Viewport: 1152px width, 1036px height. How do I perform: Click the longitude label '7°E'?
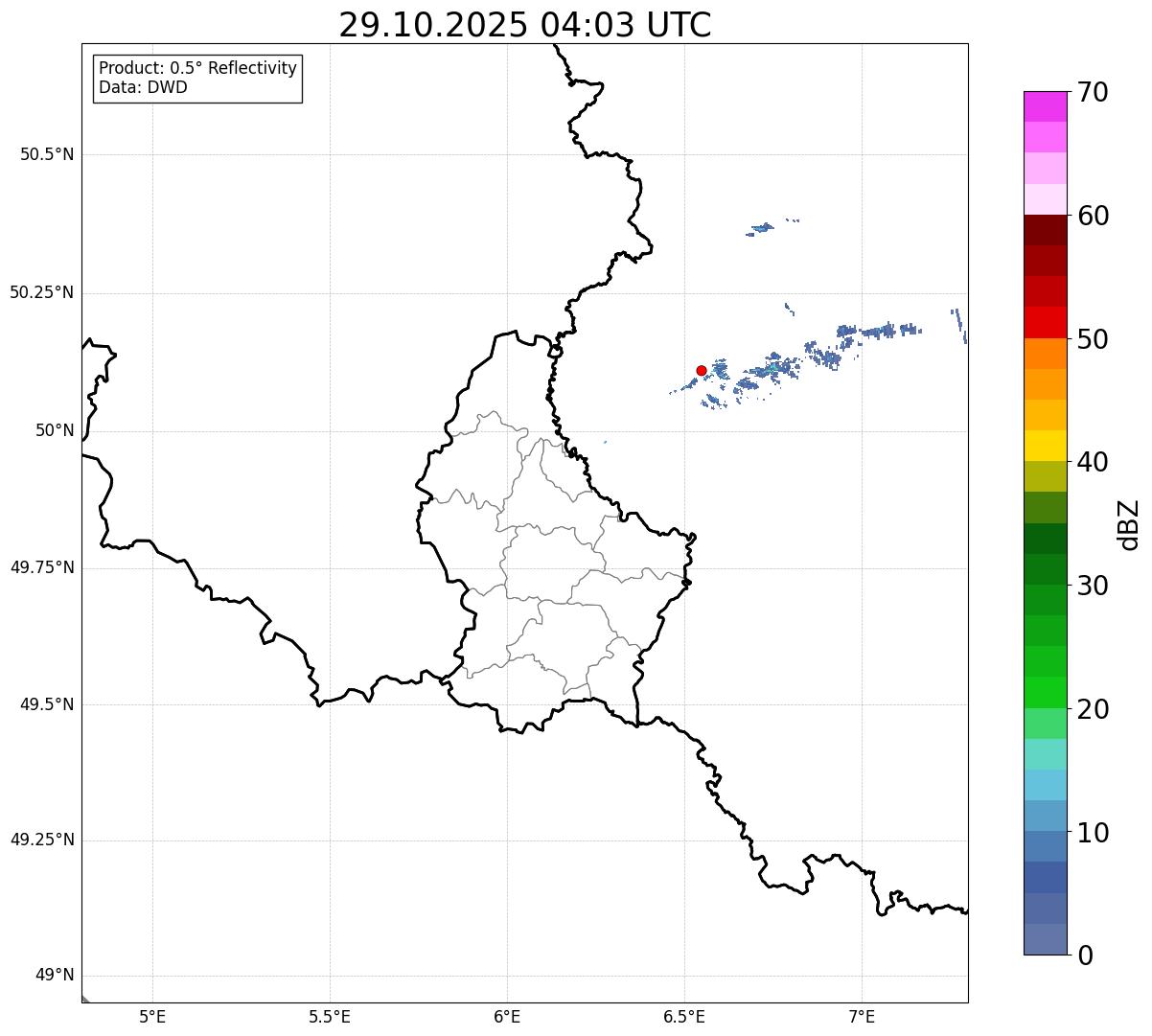(x=862, y=1017)
